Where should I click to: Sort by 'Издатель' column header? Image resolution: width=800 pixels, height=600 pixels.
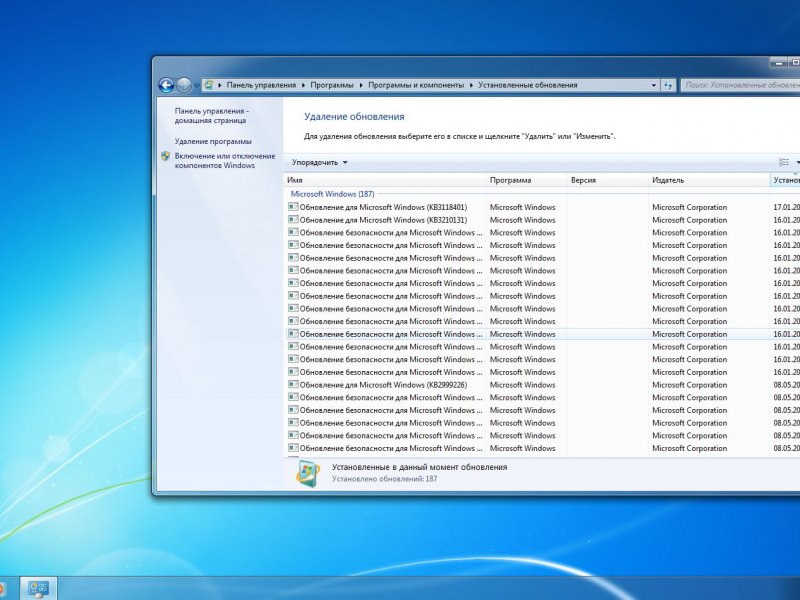(x=709, y=180)
